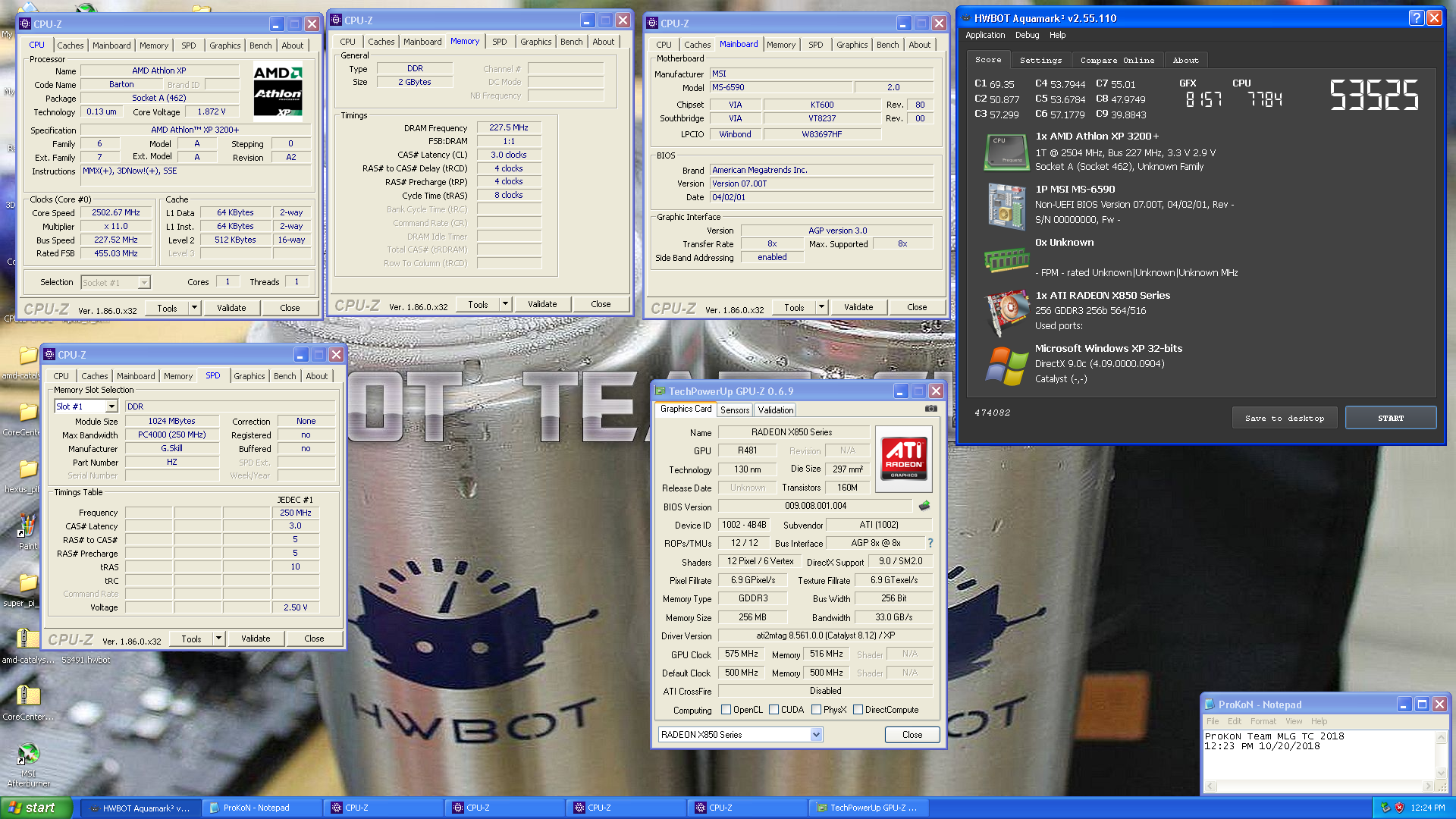The width and height of the screenshot is (1456, 819).
Task: Click the Windows XP logo icon in Aquamark
Action: coord(1006,366)
